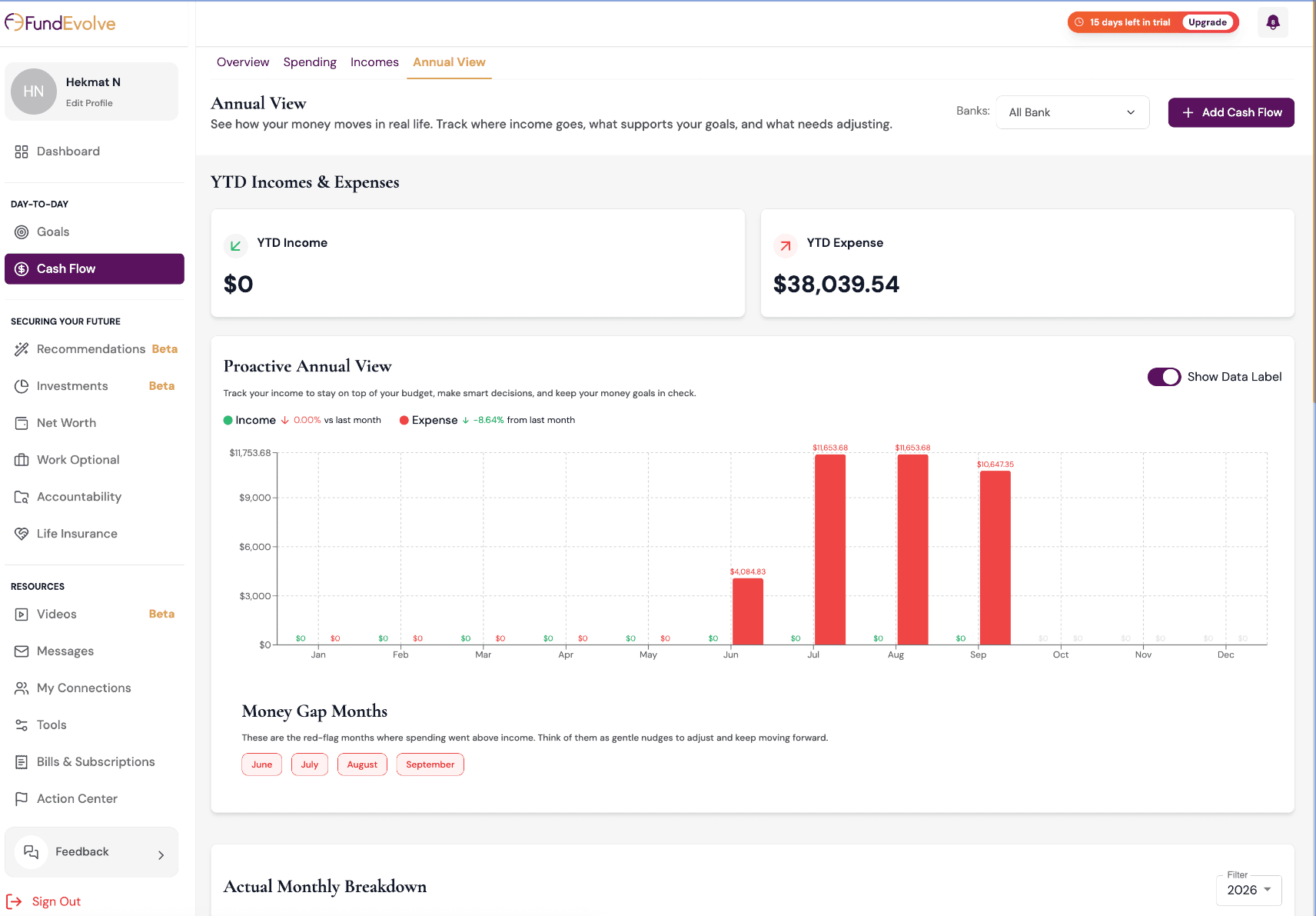Click the Dashboard grid icon
Viewport: 1316px width, 916px height.
click(x=22, y=152)
